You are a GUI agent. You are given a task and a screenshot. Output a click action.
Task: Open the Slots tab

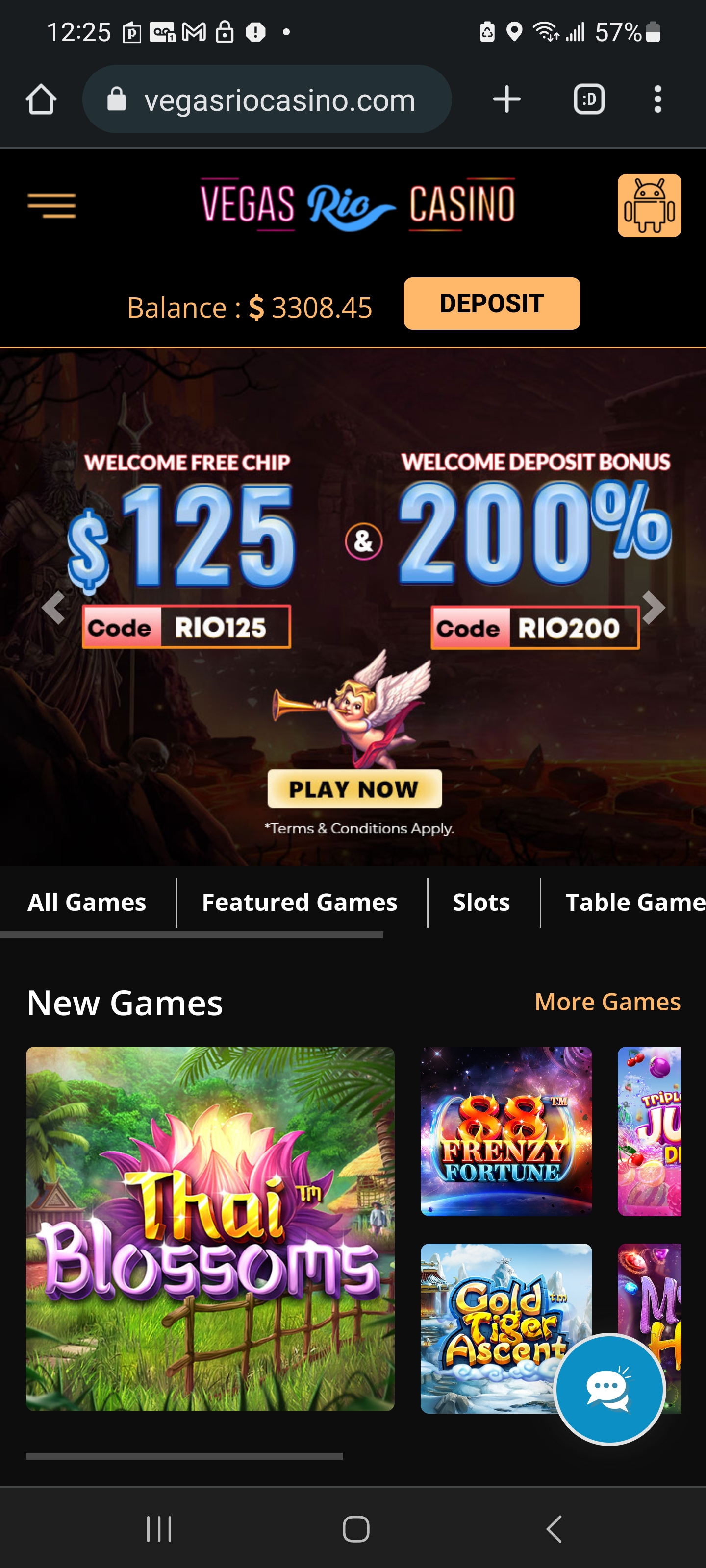(481, 902)
